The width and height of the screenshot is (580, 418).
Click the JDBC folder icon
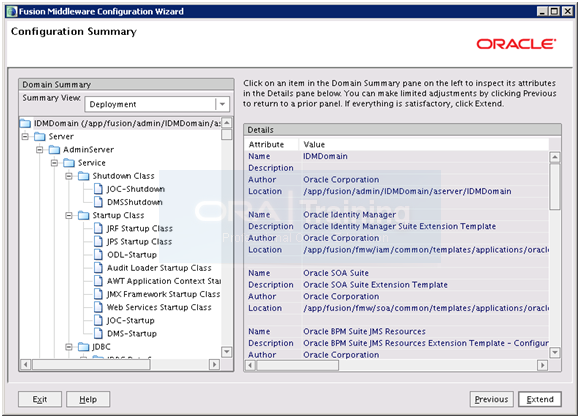coord(84,347)
